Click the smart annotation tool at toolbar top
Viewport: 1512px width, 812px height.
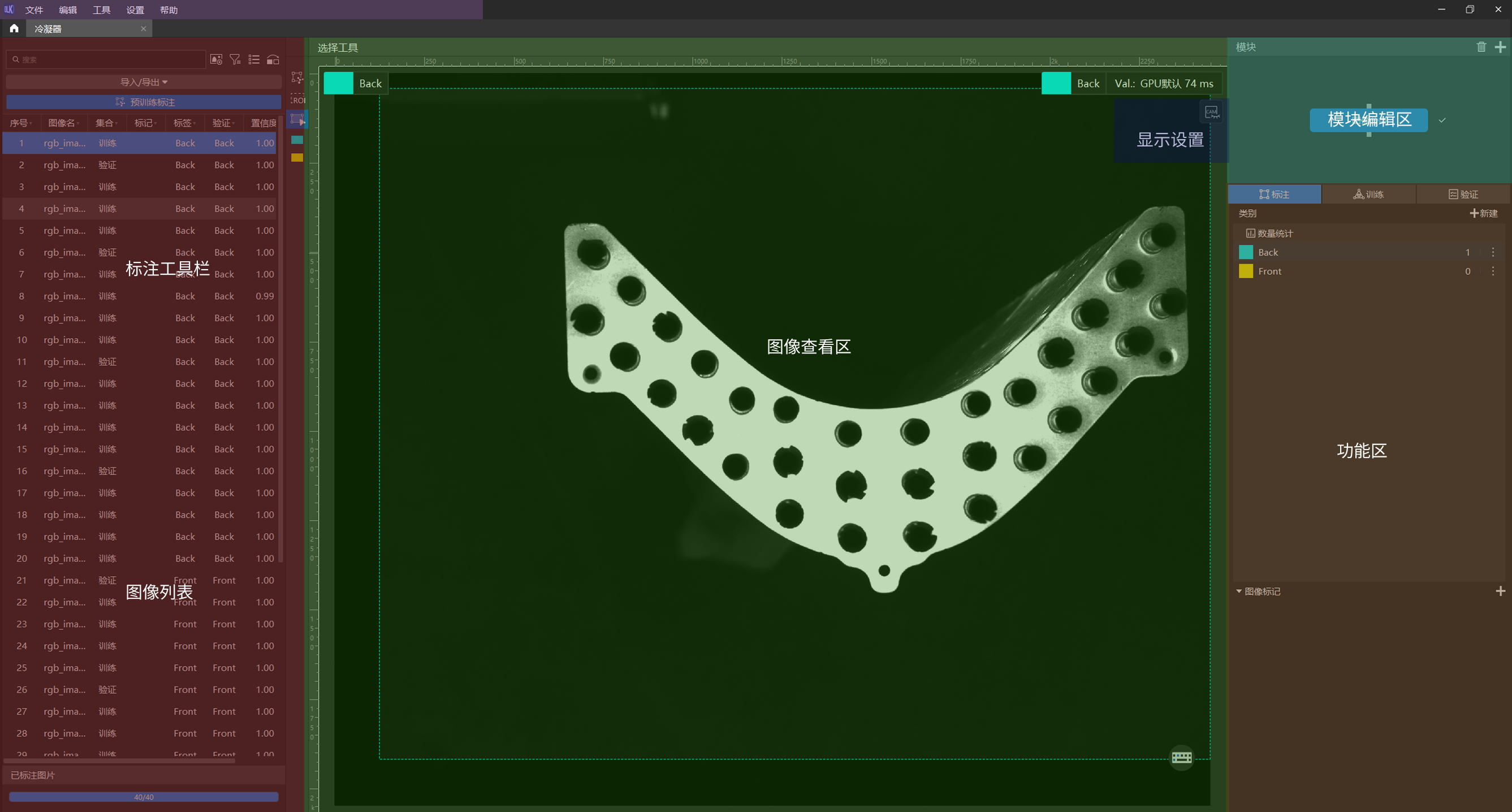click(297, 77)
